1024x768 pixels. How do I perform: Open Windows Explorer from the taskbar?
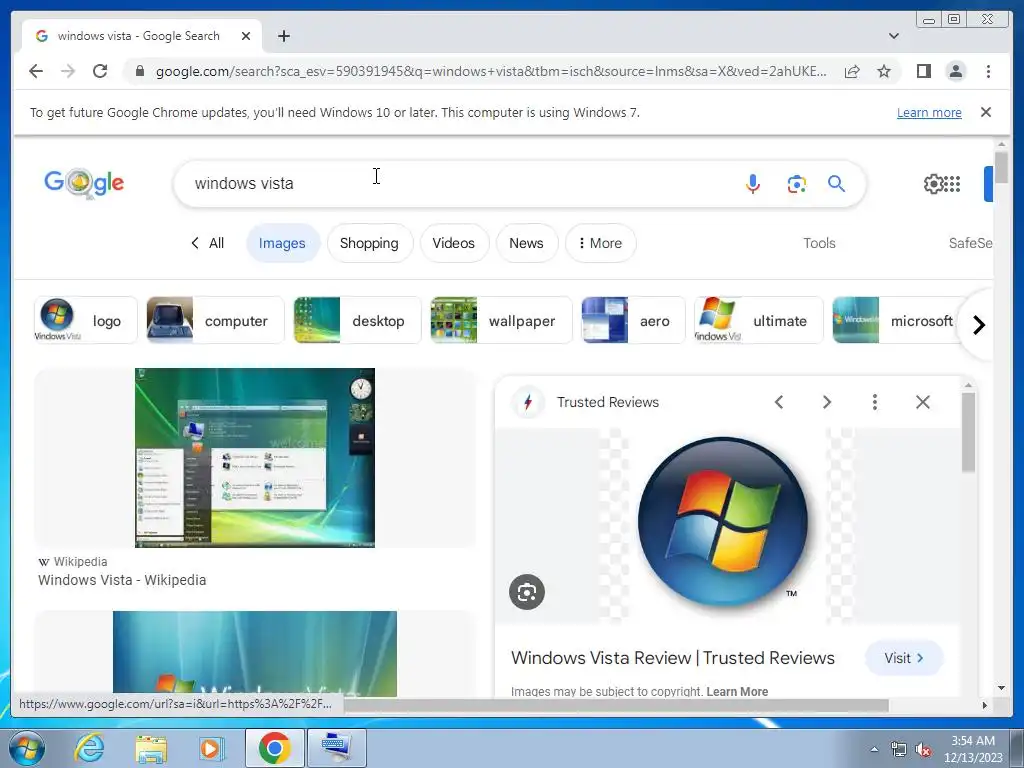click(151, 748)
